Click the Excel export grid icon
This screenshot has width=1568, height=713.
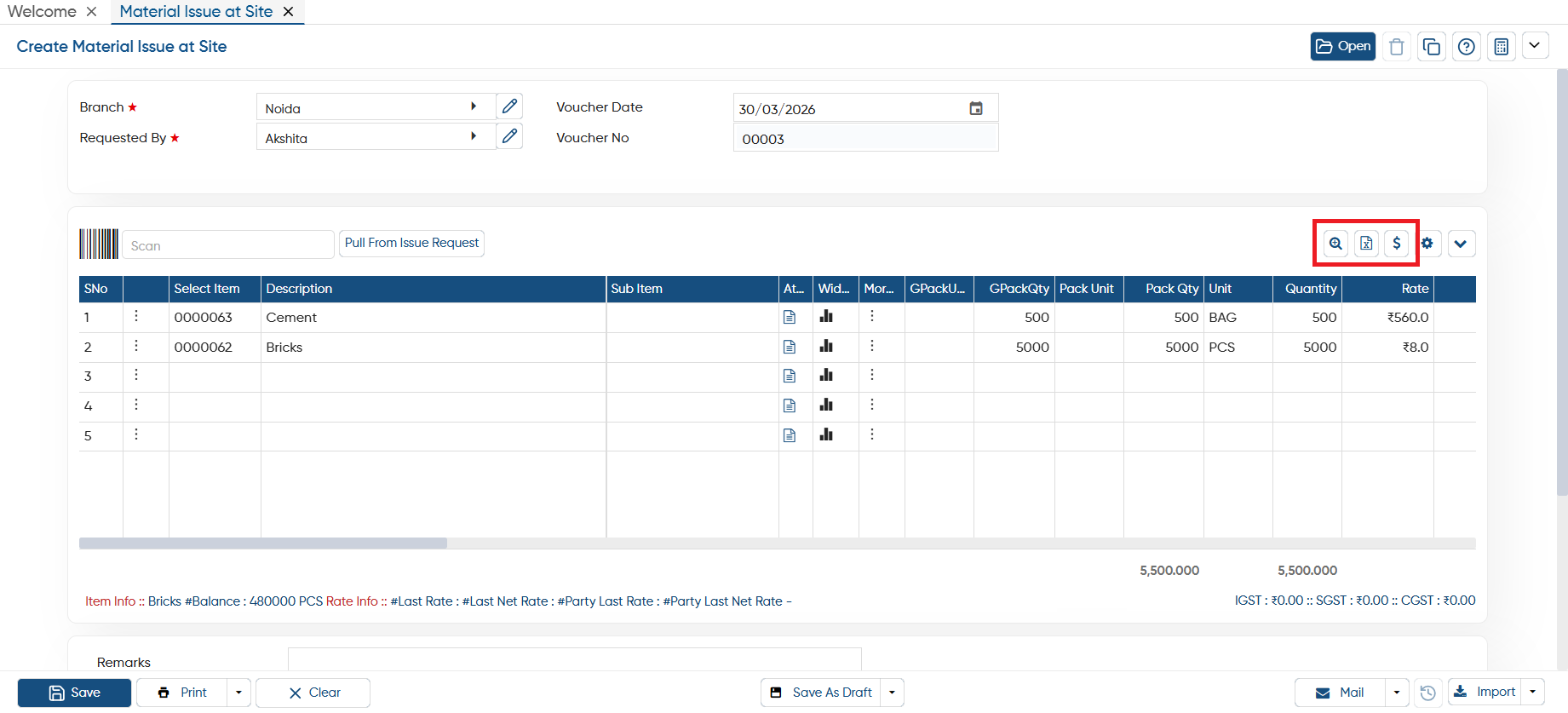tap(1366, 244)
